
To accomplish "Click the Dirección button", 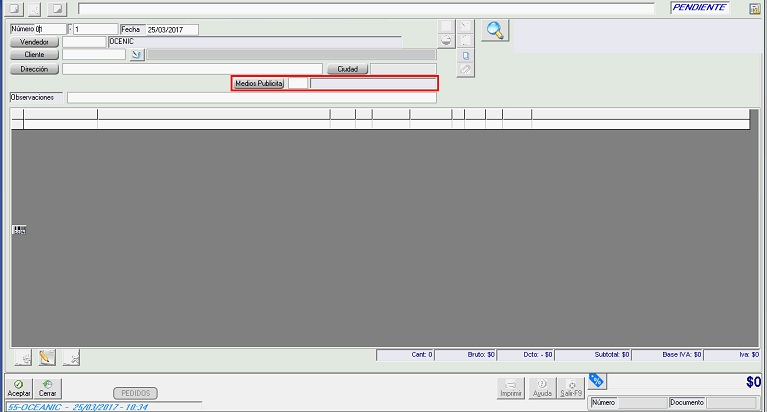I will click(35, 69).
